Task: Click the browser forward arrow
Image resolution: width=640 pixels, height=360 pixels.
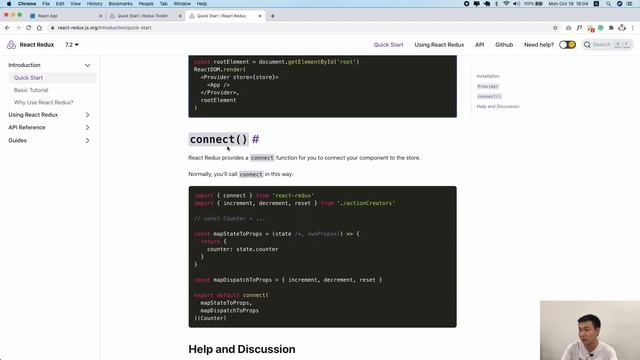Action: click(x=18, y=28)
